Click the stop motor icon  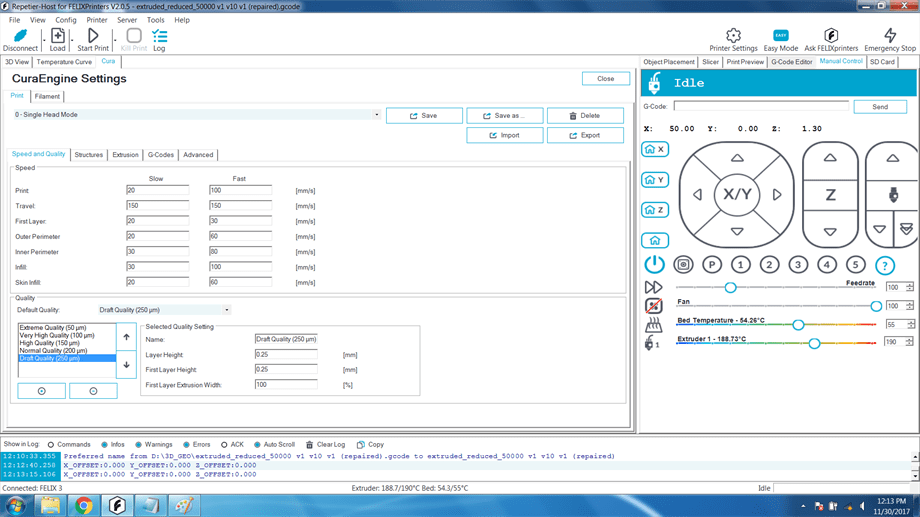click(x=683, y=265)
